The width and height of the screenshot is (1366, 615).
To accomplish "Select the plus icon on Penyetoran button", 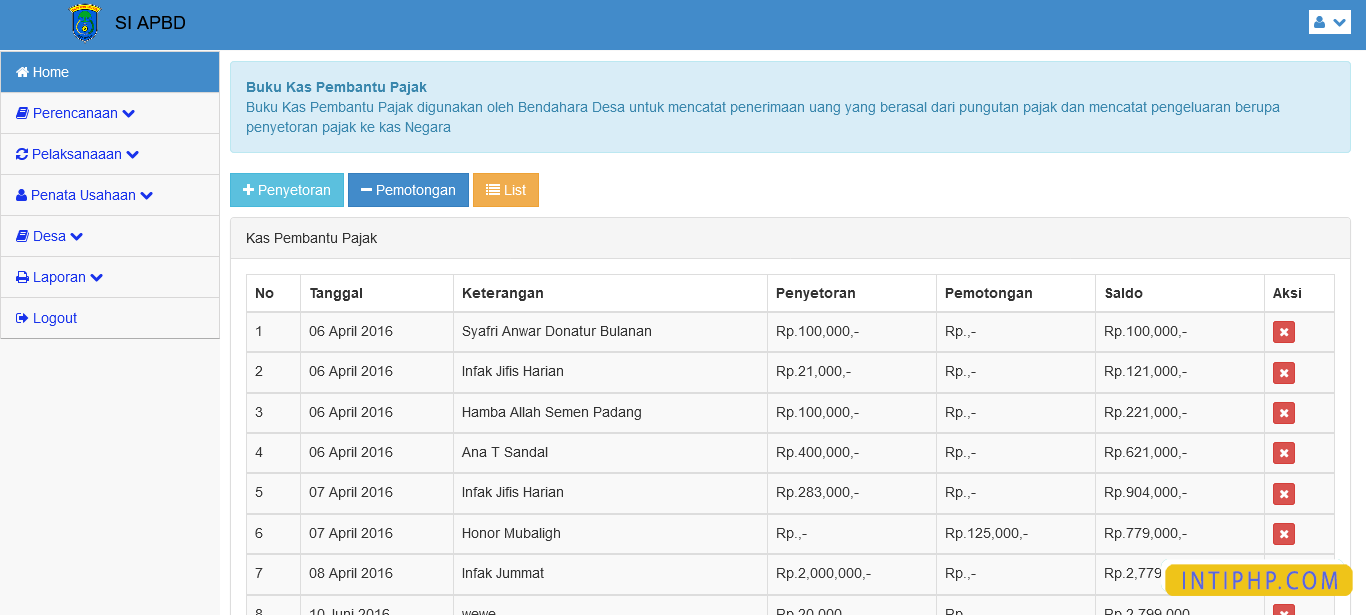I will (251, 189).
